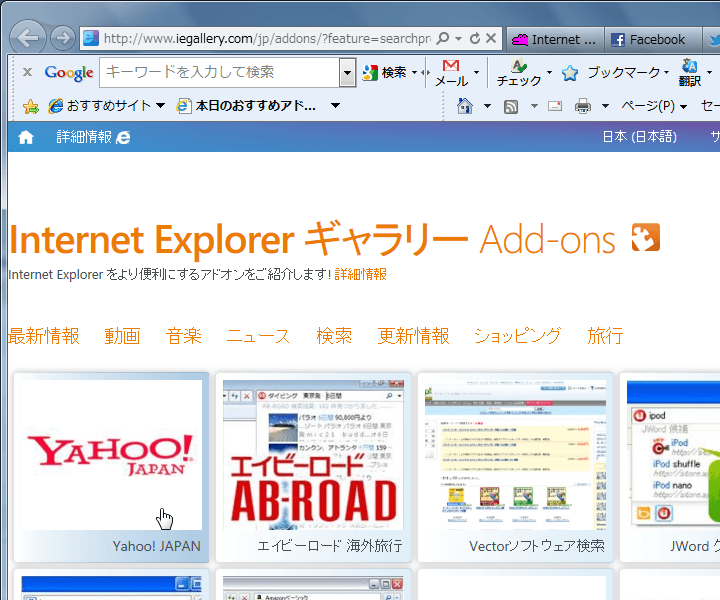Open Gmail メール toolbar button

click(x=451, y=73)
